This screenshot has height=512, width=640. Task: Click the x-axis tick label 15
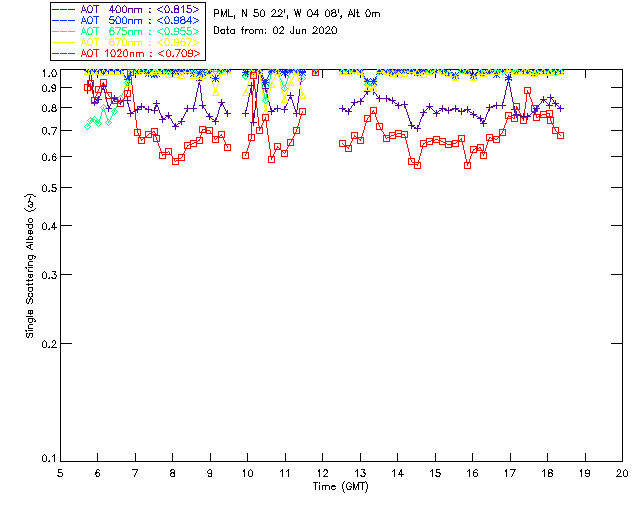click(434, 473)
